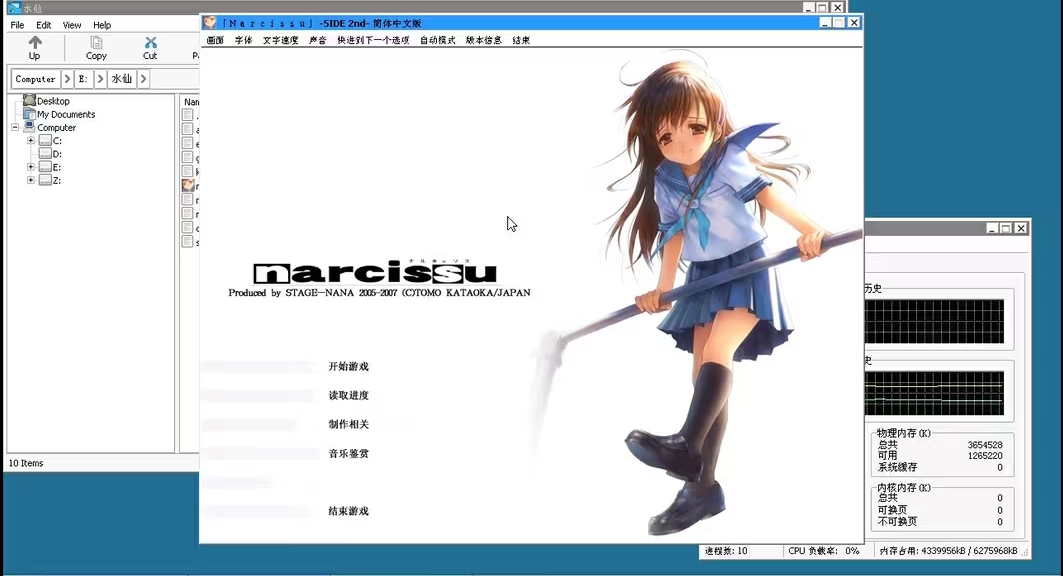
Task: Click 音乐鉴赏 on the title screen
Action: 348,454
